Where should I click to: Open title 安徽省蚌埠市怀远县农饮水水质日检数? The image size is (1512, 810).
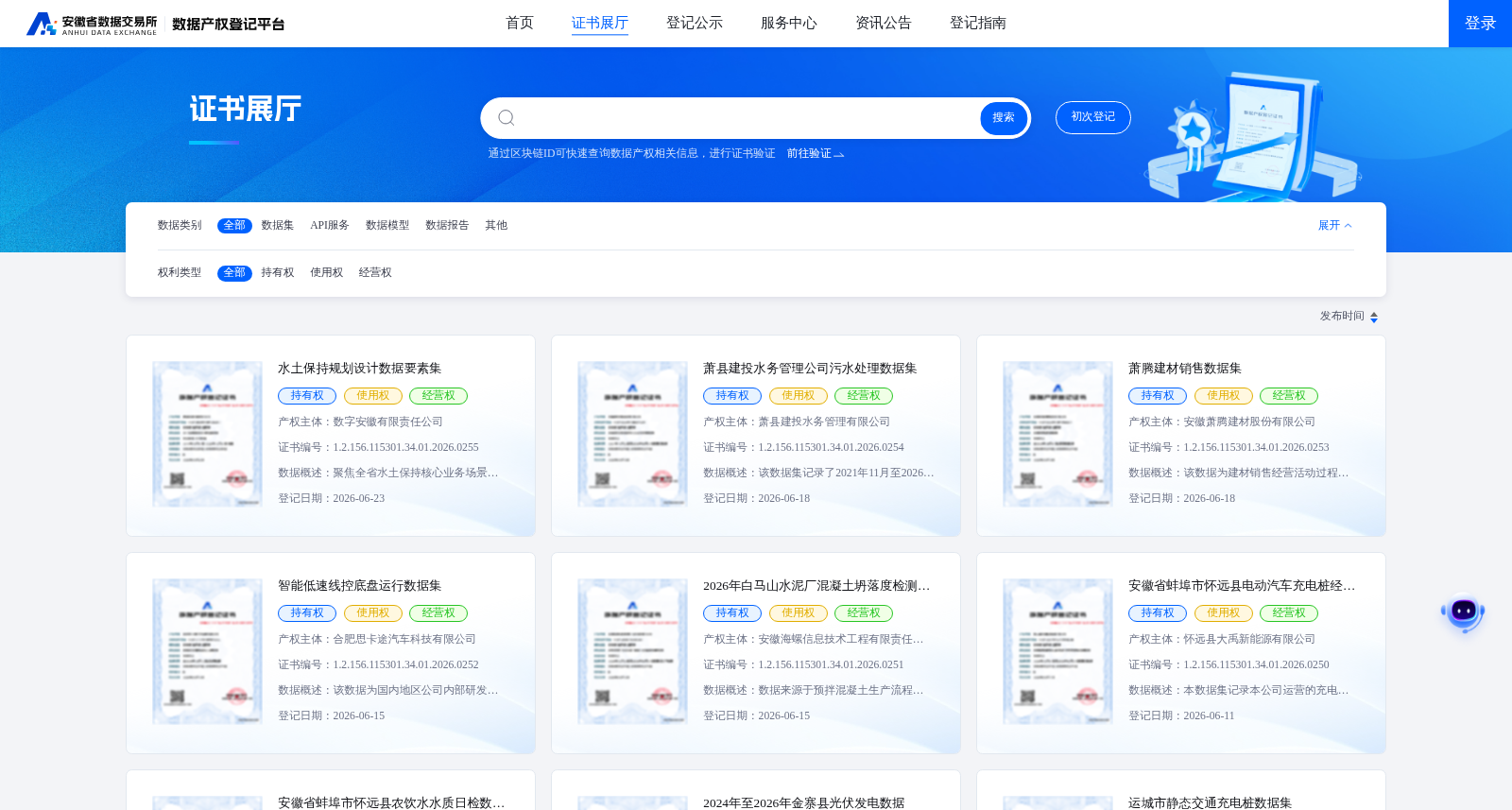[391, 802]
